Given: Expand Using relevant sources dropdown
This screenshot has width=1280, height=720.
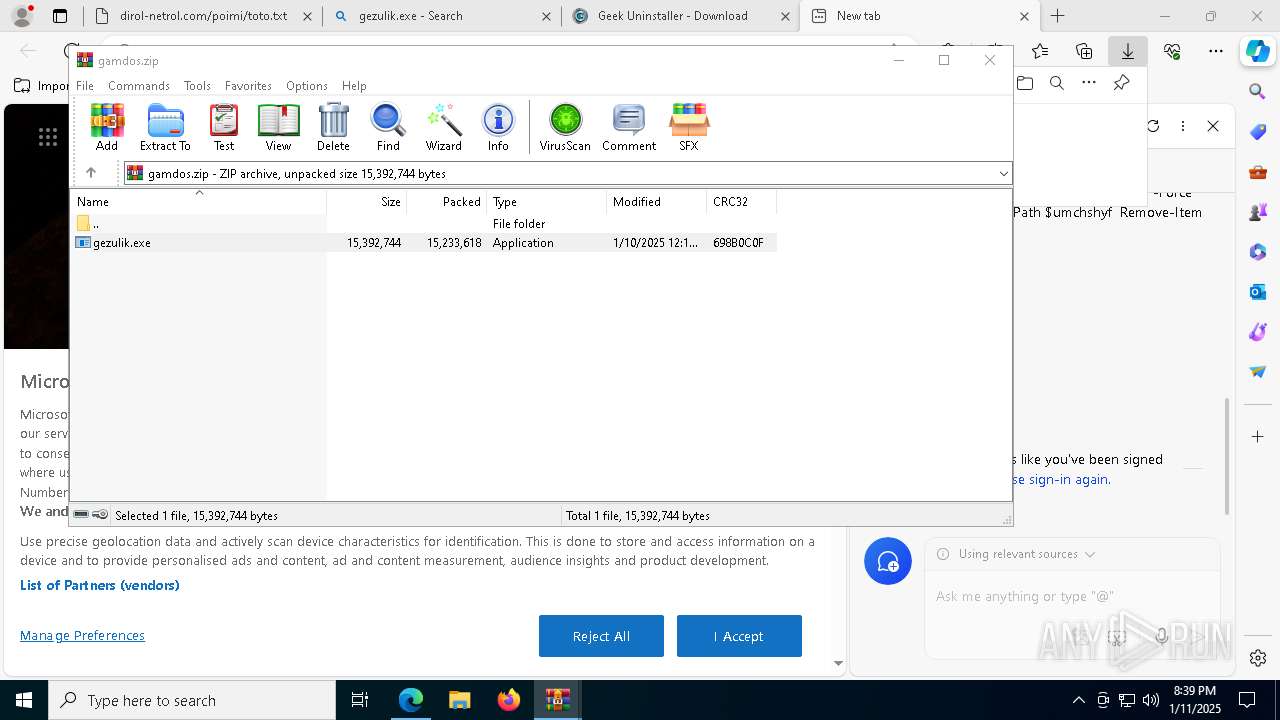Looking at the screenshot, I should click(1026, 554).
